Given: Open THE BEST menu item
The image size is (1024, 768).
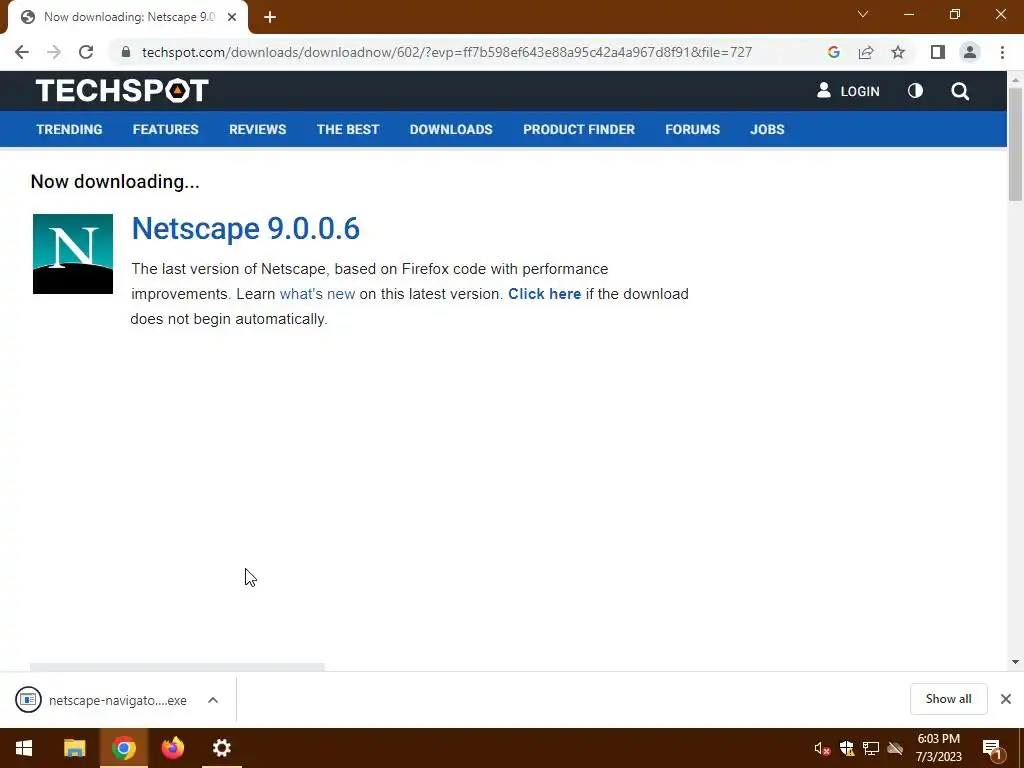Looking at the screenshot, I should [x=347, y=129].
